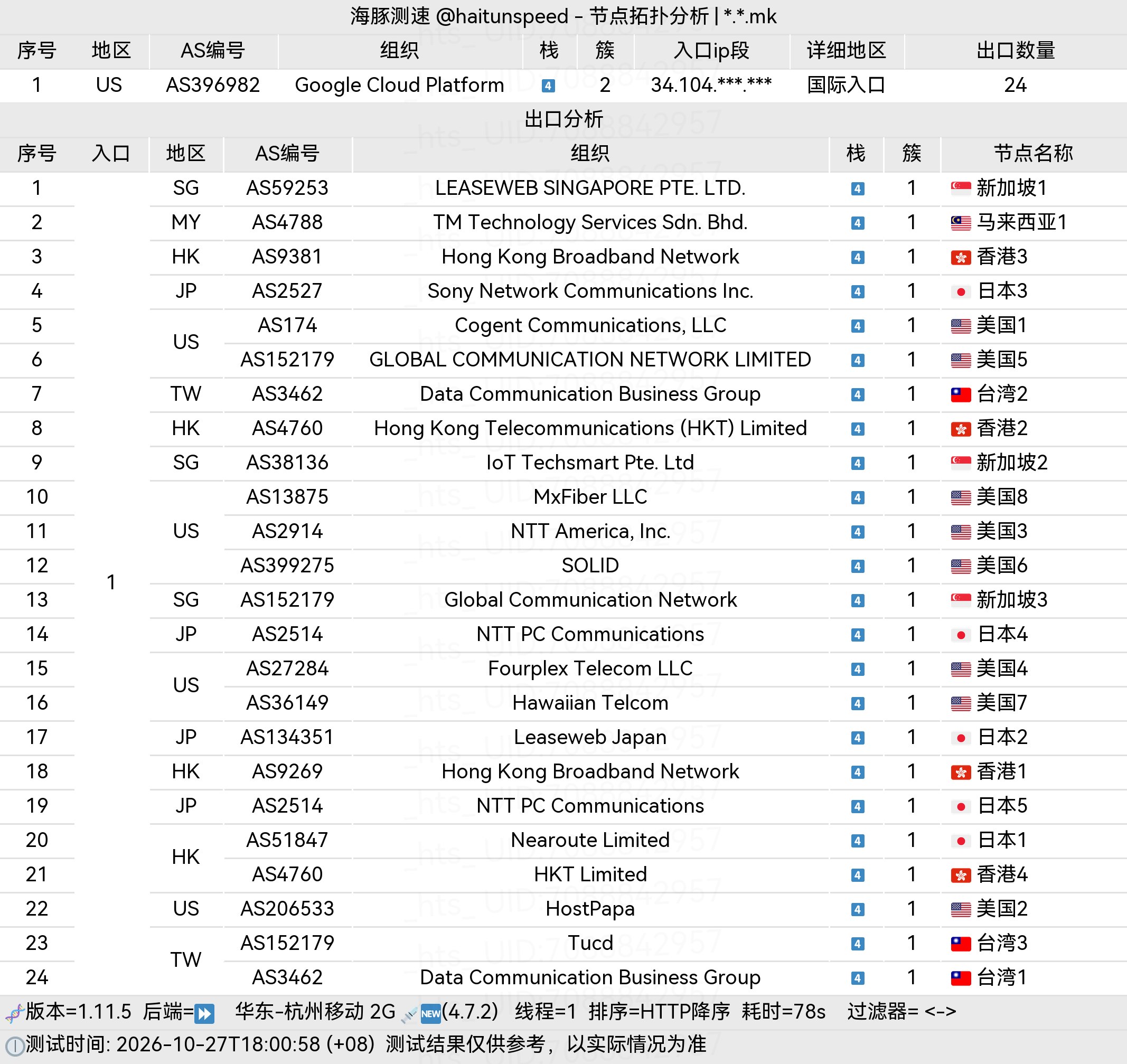
Task: Select the Google Cloud Platform cell
Action: click(399, 85)
